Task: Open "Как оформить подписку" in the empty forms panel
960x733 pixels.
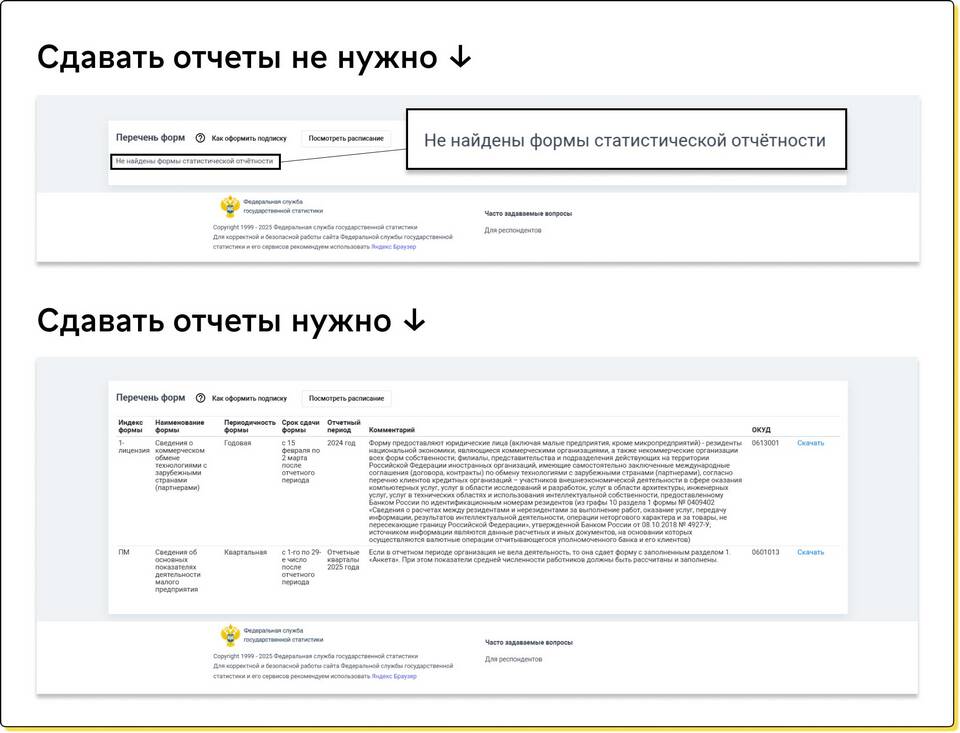Action: click(249, 138)
